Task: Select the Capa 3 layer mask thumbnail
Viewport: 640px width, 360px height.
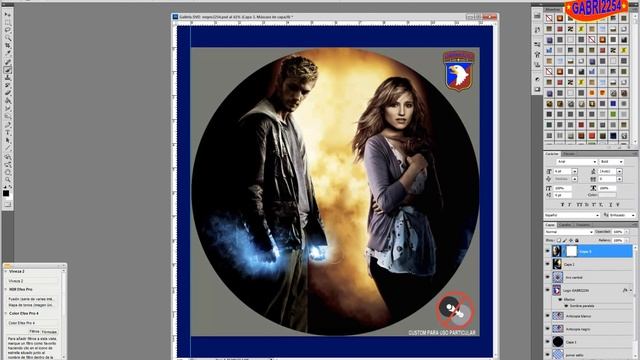Action: (571, 251)
